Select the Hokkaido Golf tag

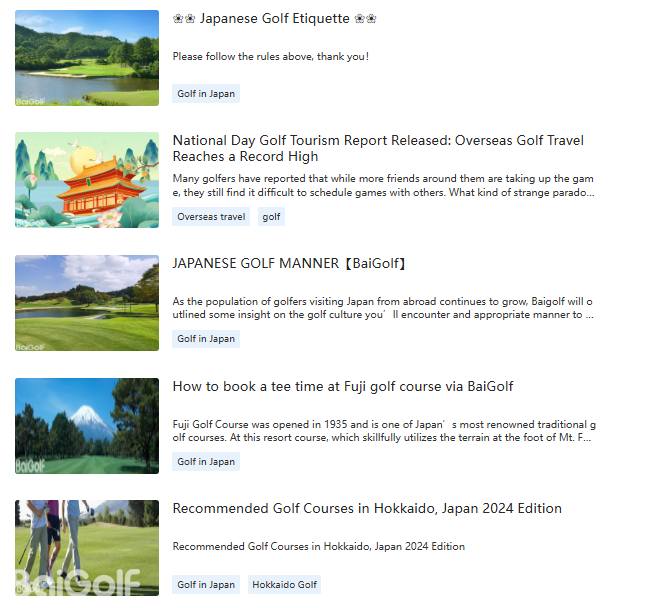[284, 585]
